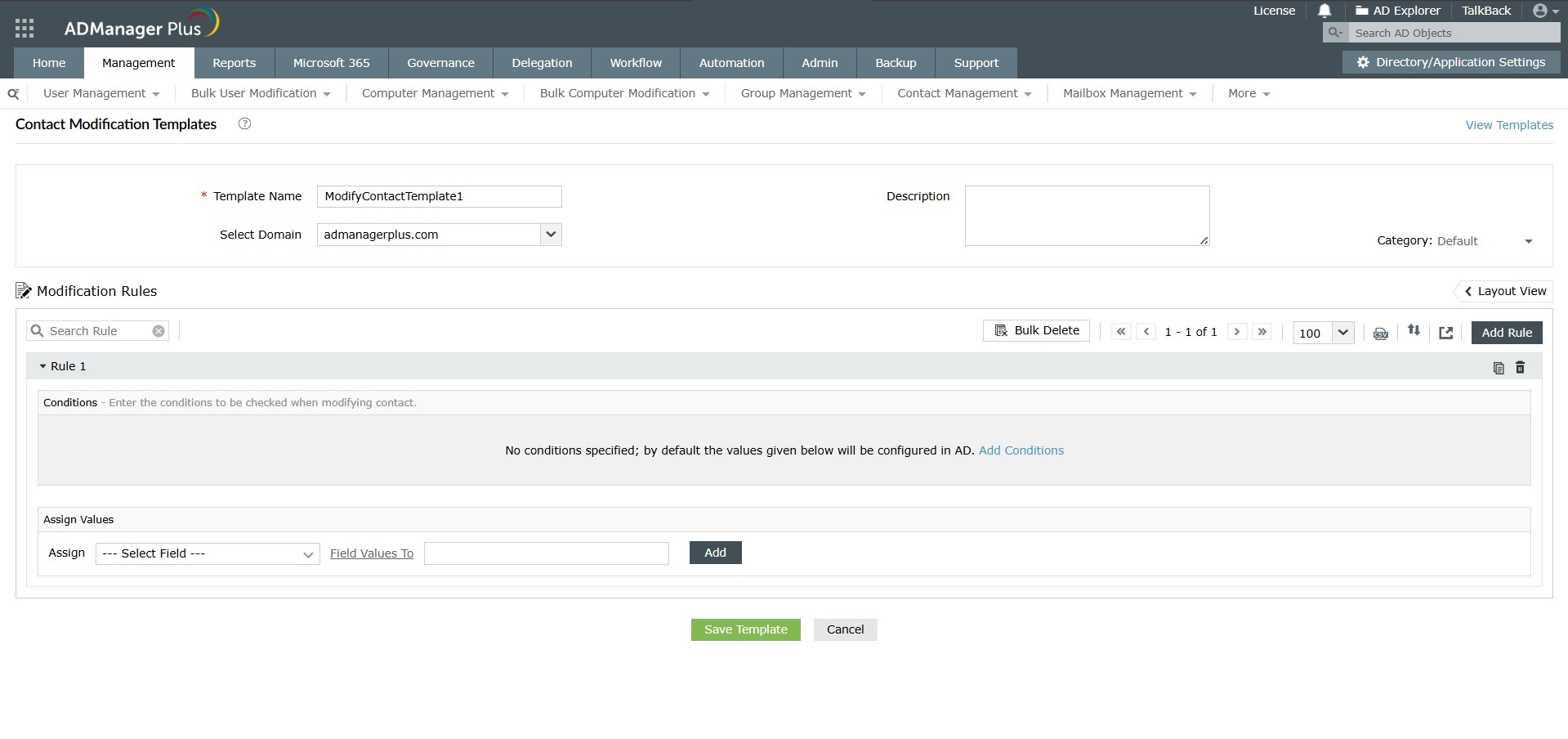
Task: Open the Contact Management menu
Action: point(963,93)
